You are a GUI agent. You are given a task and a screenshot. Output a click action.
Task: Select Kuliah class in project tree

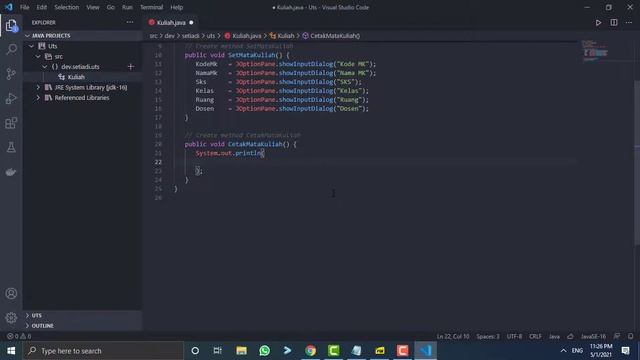[76, 77]
